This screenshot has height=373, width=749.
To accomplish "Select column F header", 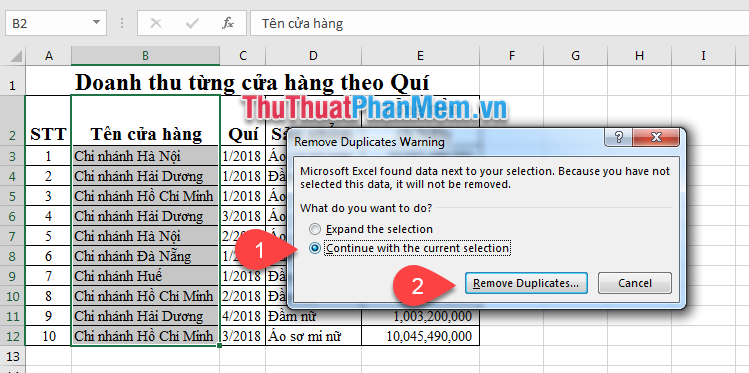I will (x=512, y=56).
